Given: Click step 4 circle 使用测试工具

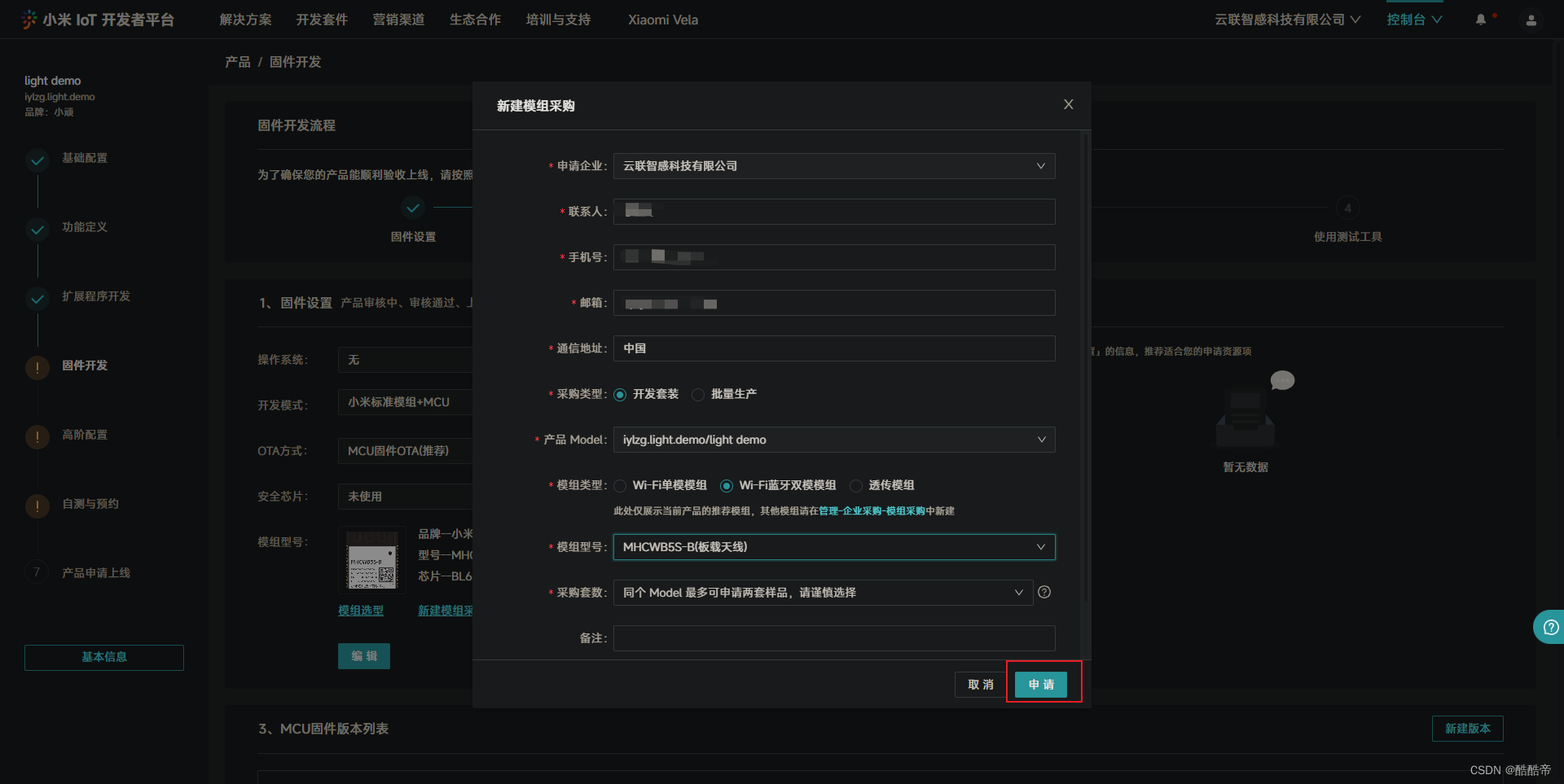Looking at the screenshot, I should pyautogui.click(x=1348, y=208).
